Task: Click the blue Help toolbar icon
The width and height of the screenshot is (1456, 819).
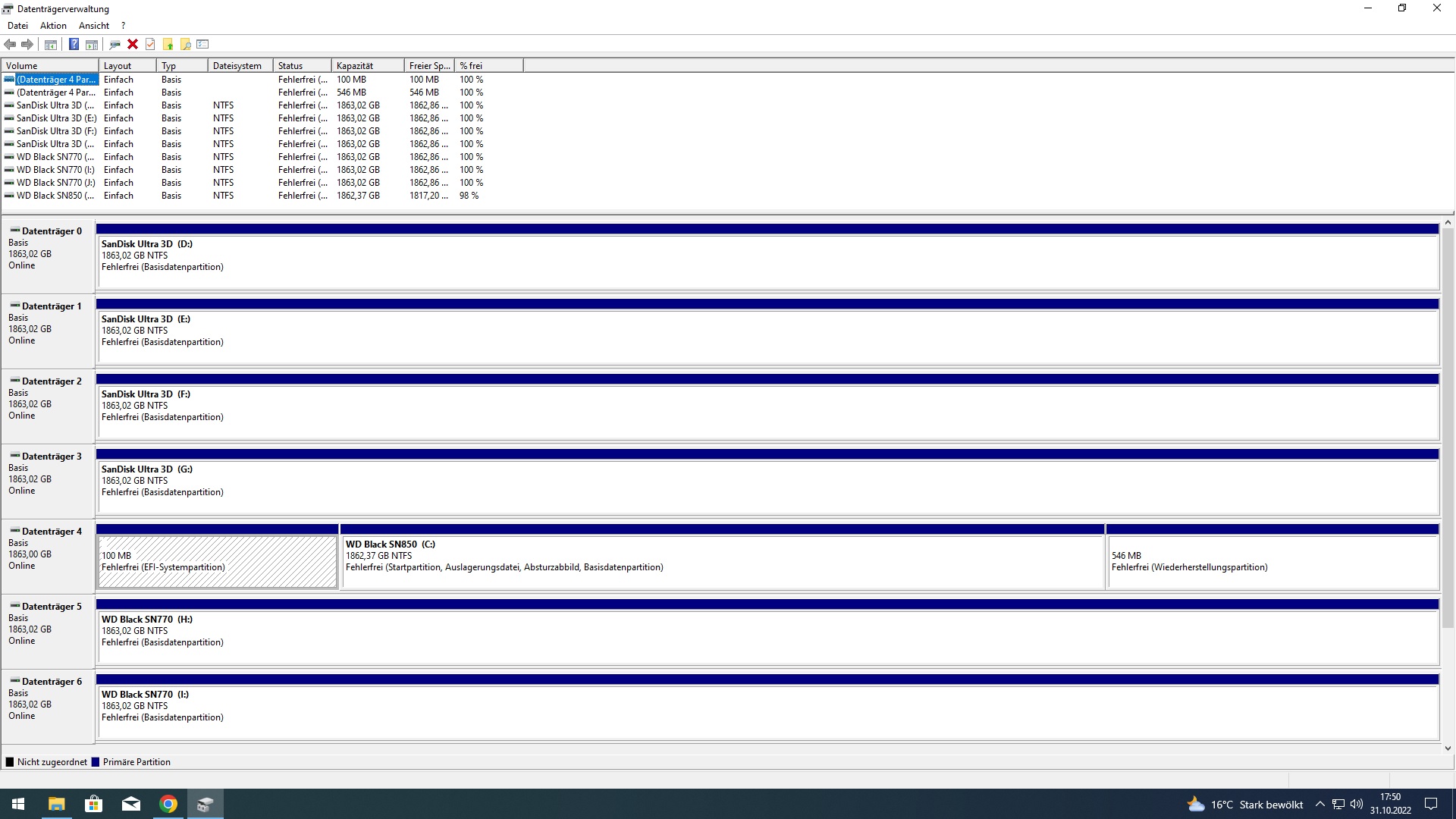Action: pyautogui.click(x=74, y=44)
